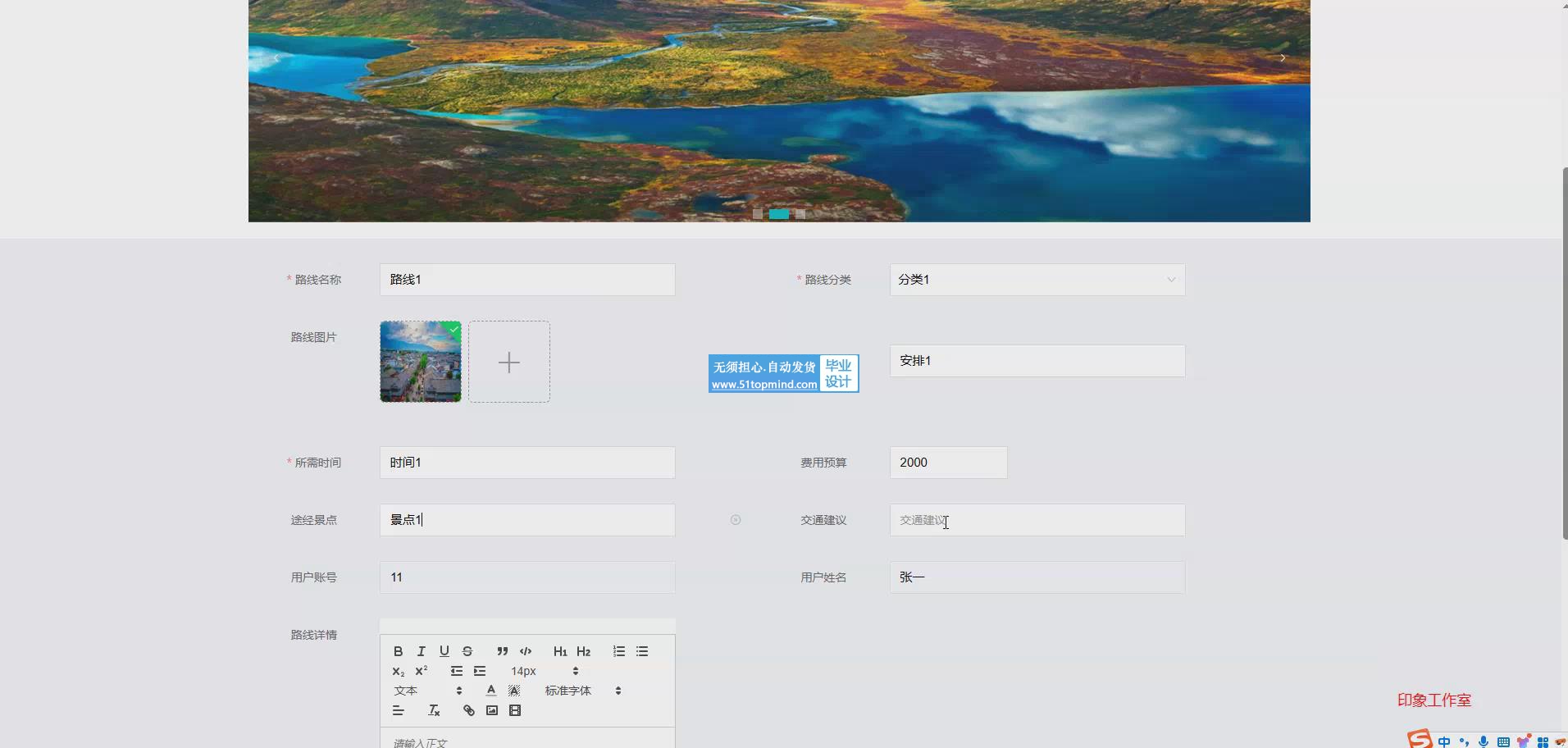The image size is (1568, 748).
Task: Toggle the H1 heading style
Action: [560, 651]
